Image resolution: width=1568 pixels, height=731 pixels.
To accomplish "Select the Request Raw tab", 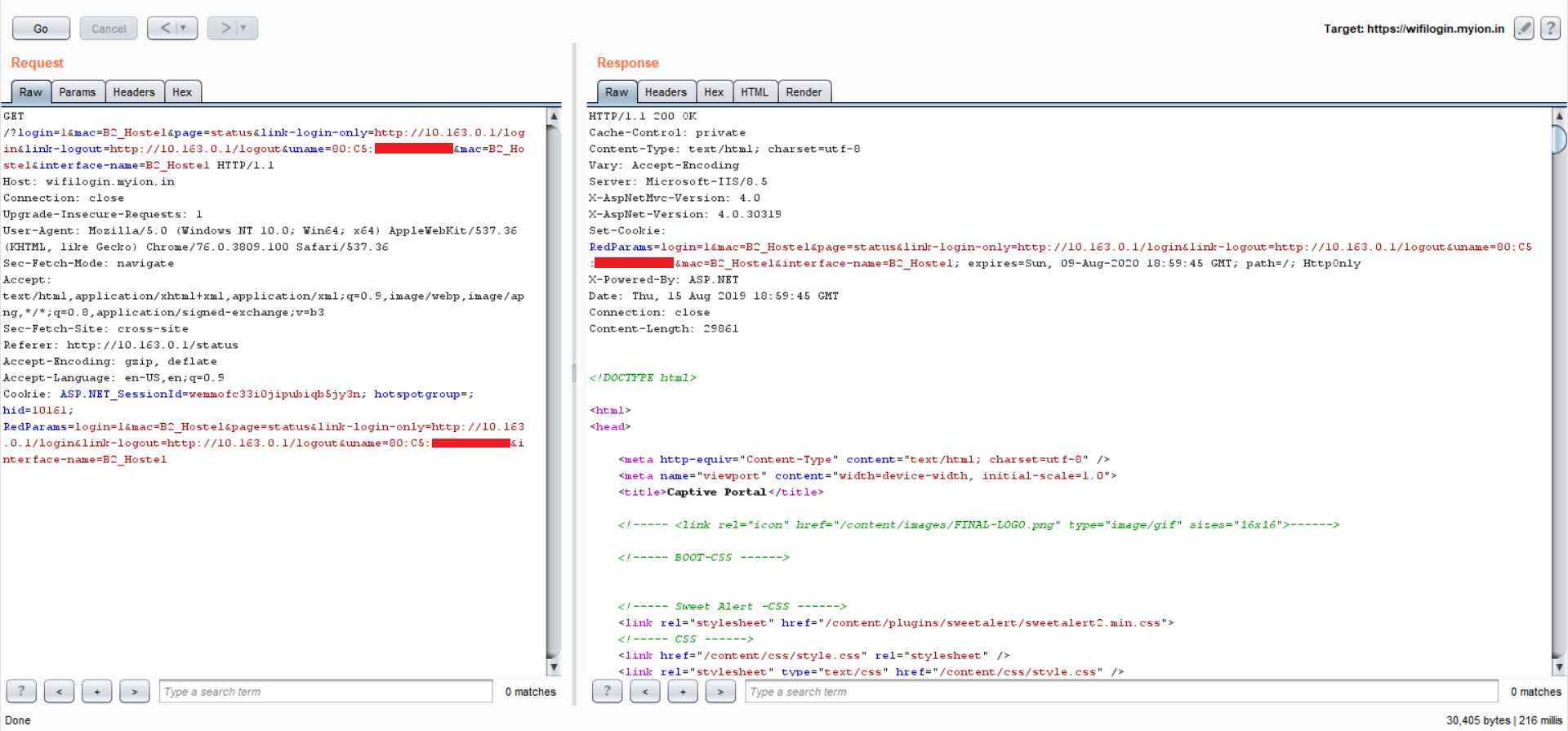I will coord(31,92).
